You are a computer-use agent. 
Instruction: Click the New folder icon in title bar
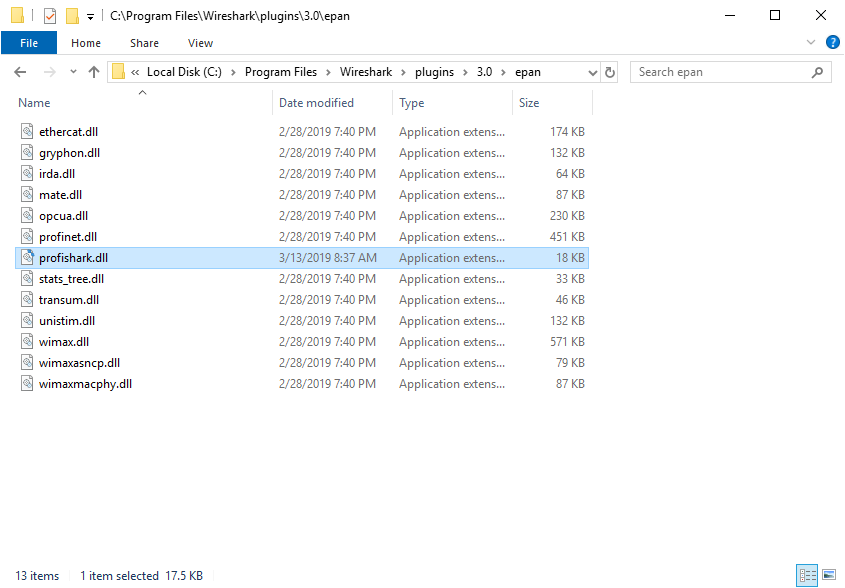tap(72, 16)
